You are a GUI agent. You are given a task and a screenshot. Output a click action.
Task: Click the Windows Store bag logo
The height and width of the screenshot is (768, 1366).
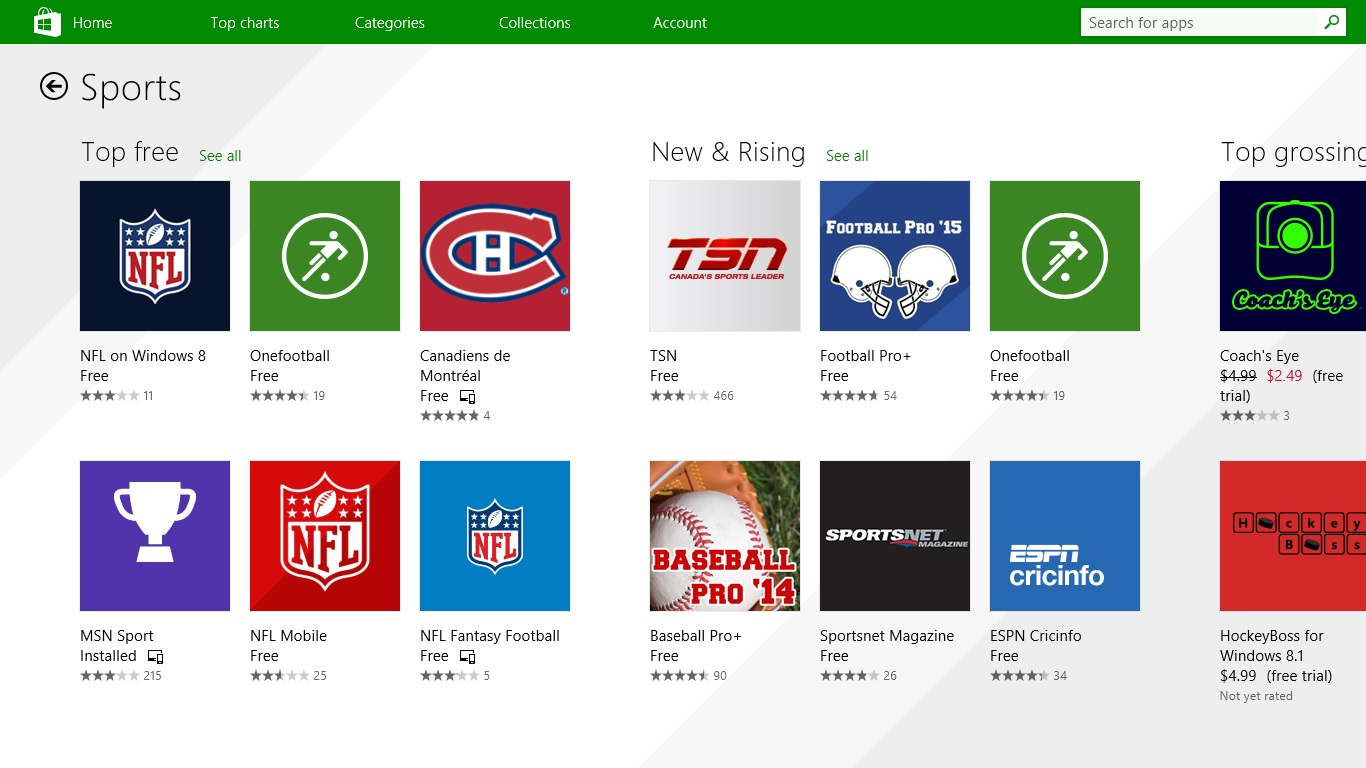[47, 22]
